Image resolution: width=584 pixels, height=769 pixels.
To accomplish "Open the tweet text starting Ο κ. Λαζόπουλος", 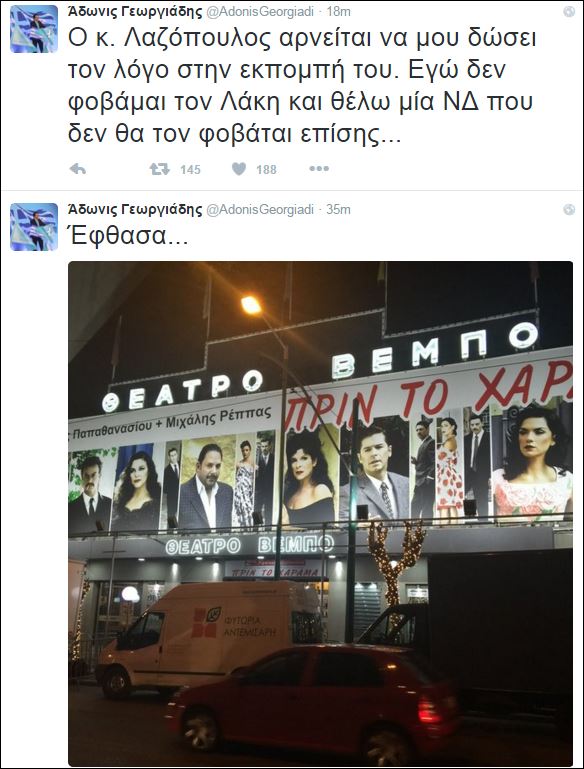I will [302, 85].
